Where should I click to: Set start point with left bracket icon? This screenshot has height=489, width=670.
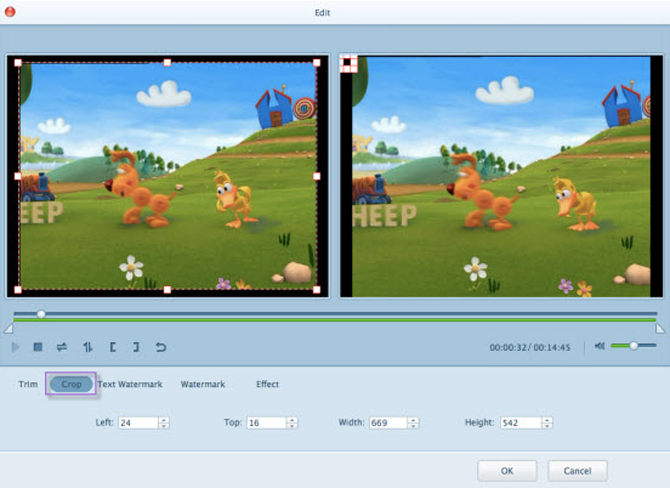point(112,347)
